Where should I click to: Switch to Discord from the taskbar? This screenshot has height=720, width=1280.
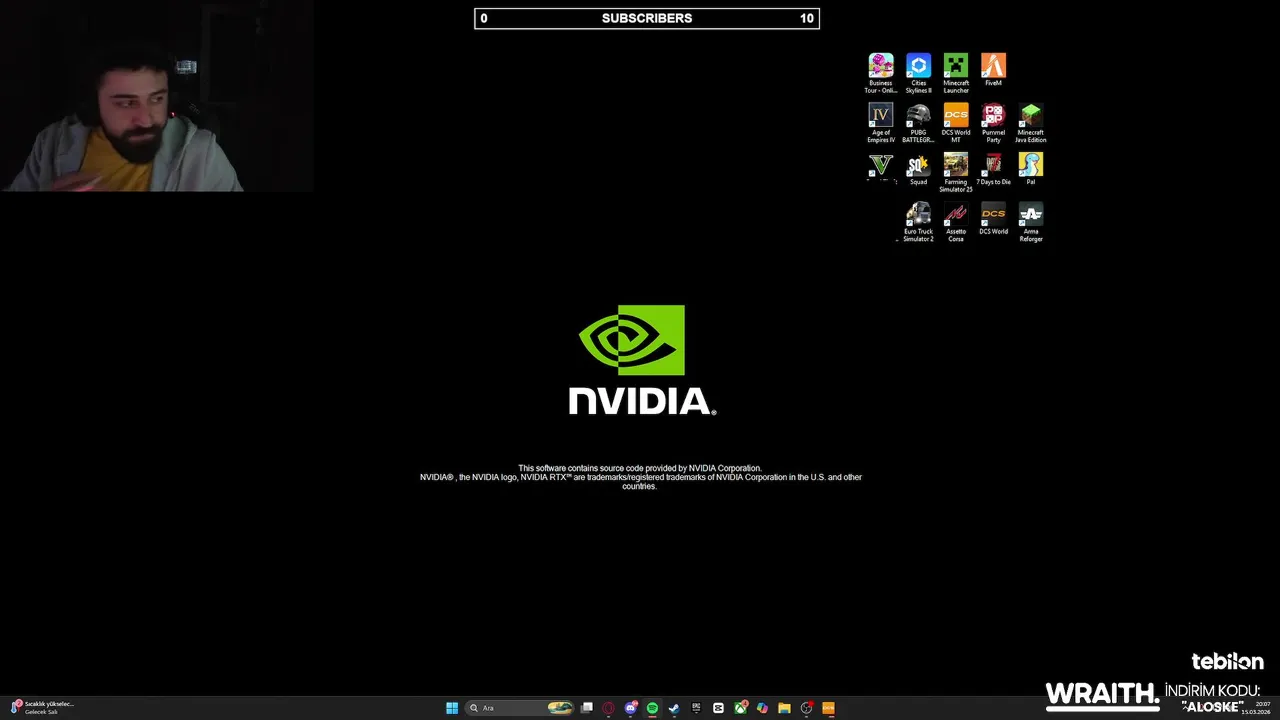point(630,708)
